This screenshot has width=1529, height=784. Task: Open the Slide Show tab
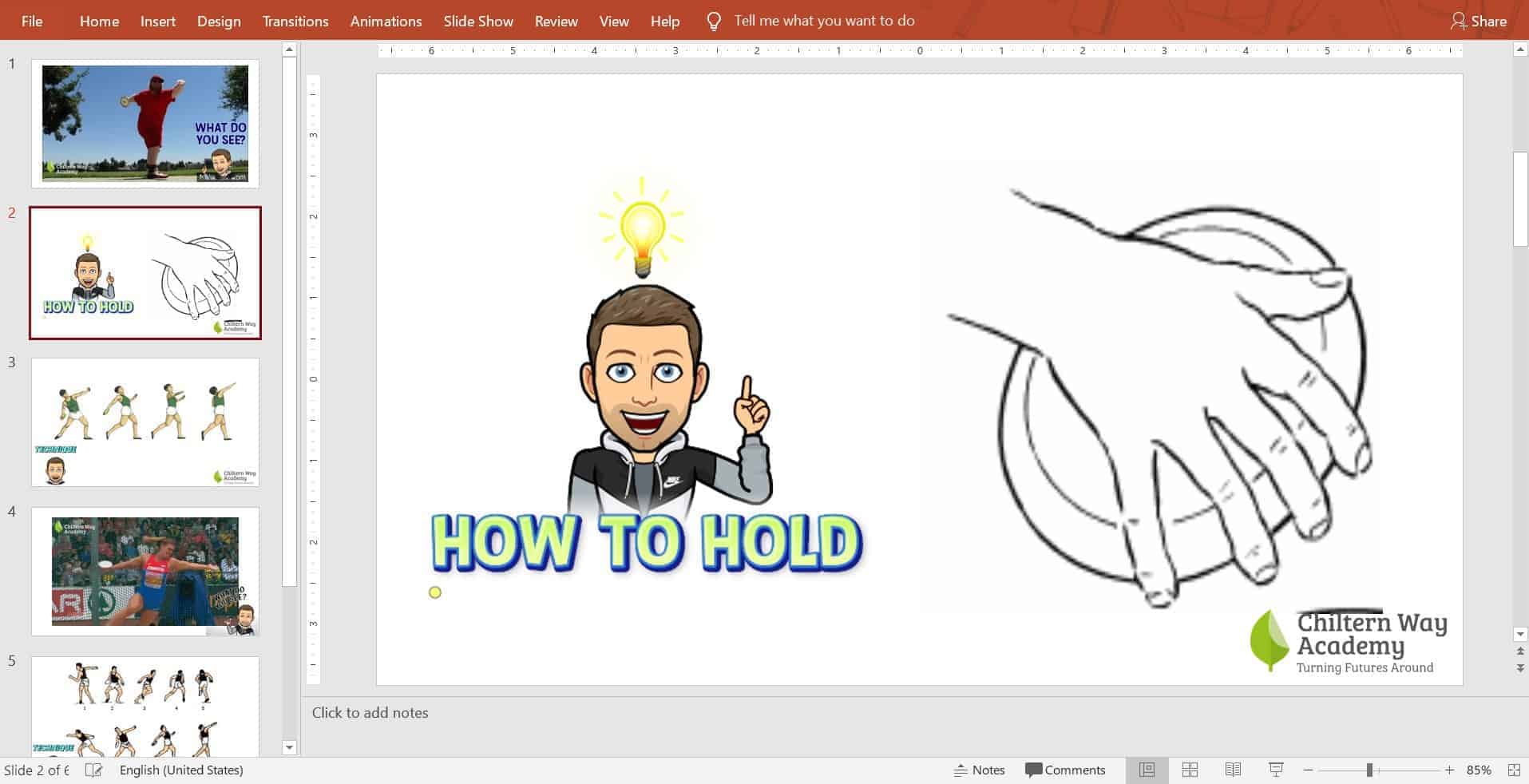[x=478, y=22]
